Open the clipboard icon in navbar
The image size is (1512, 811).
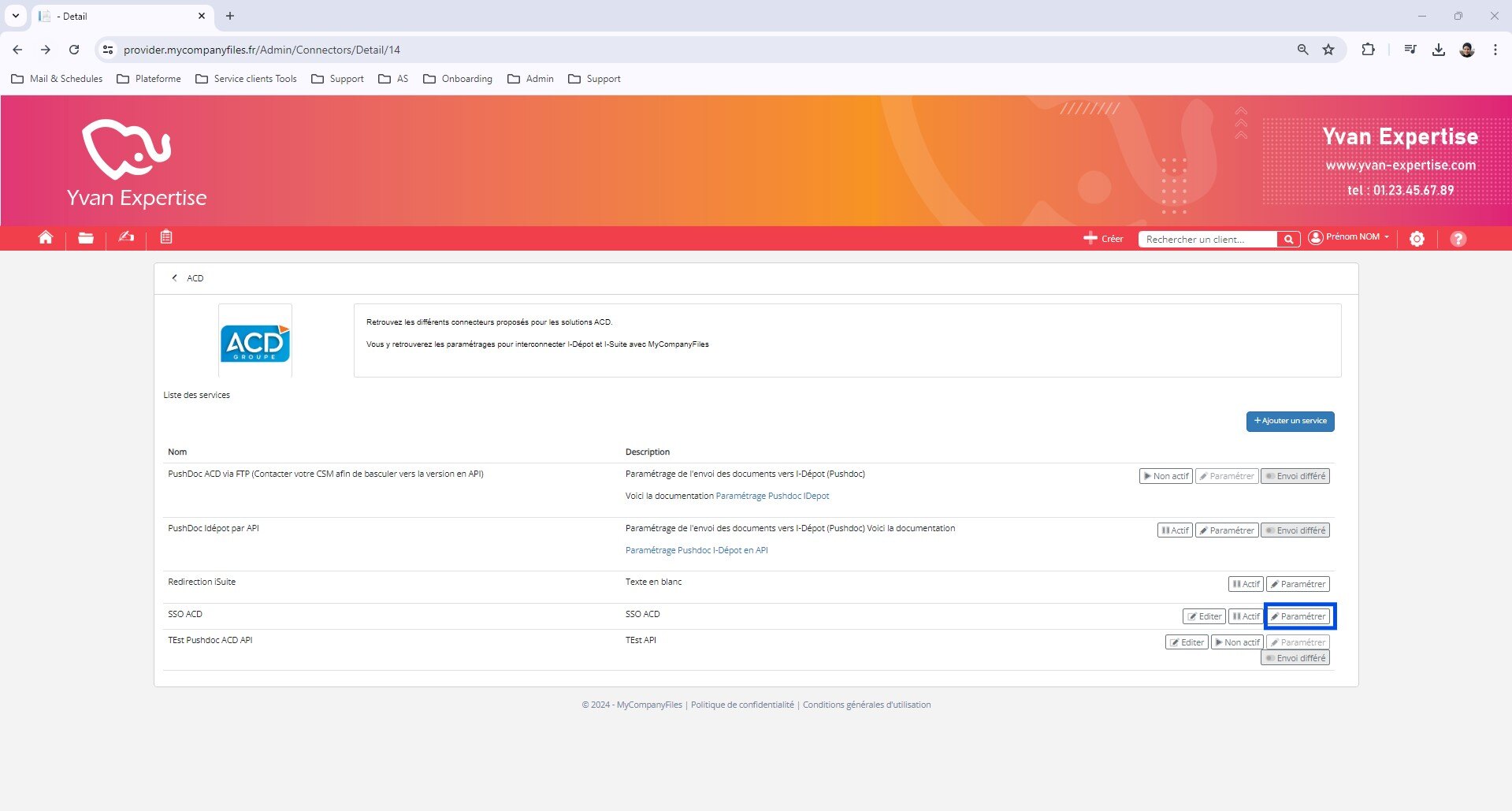166,237
